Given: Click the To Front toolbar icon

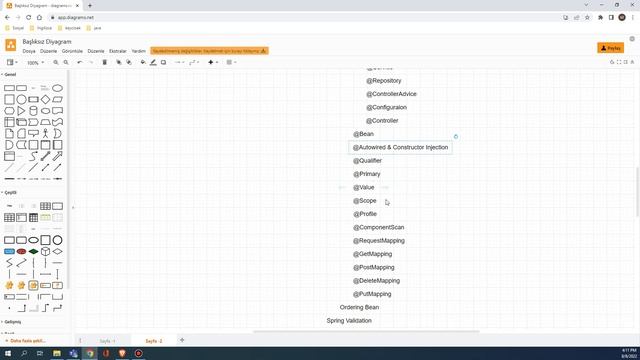Looking at the screenshot, I should click(118, 62).
